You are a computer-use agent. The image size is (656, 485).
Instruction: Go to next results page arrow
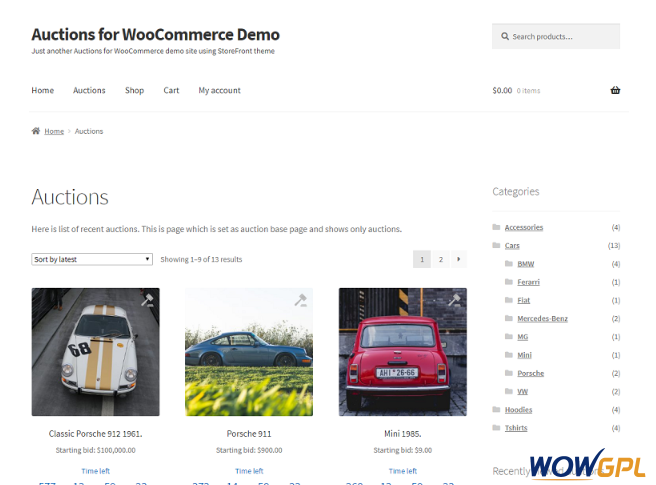(x=459, y=259)
